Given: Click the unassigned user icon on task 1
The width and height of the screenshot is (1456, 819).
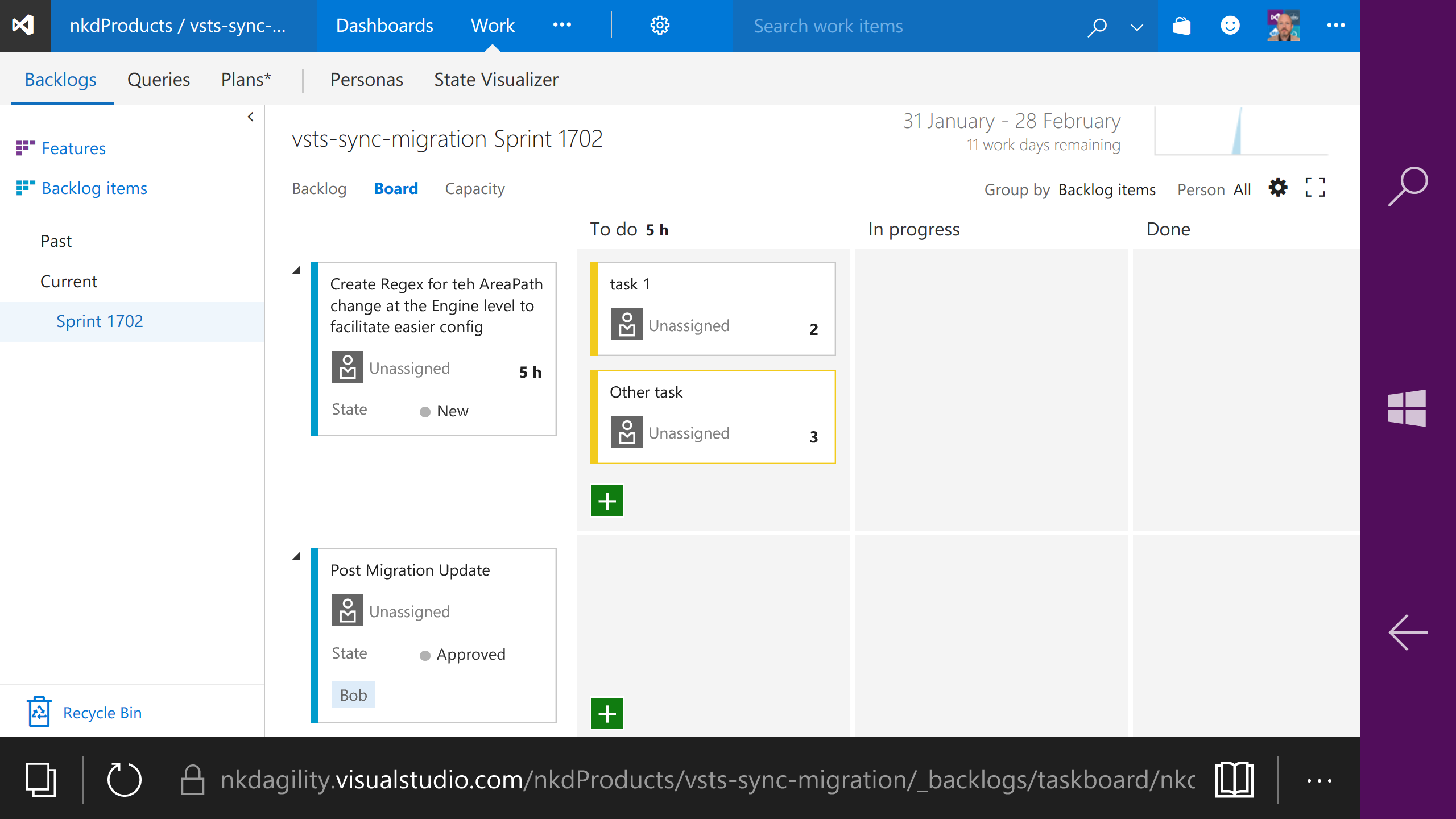Looking at the screenshot, I should [x=626, y=324].
